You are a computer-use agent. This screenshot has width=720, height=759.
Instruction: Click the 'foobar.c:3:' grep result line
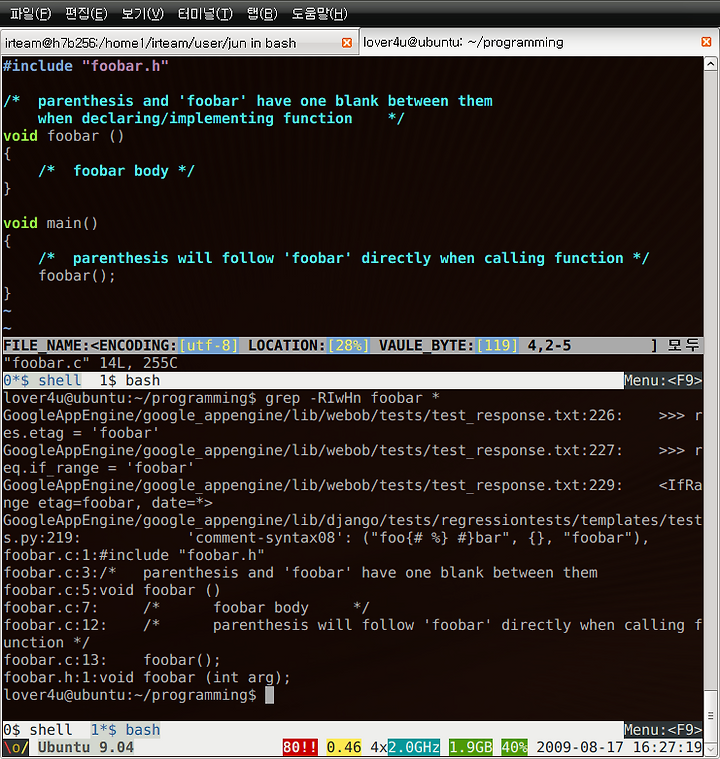[x=301, y=573]
